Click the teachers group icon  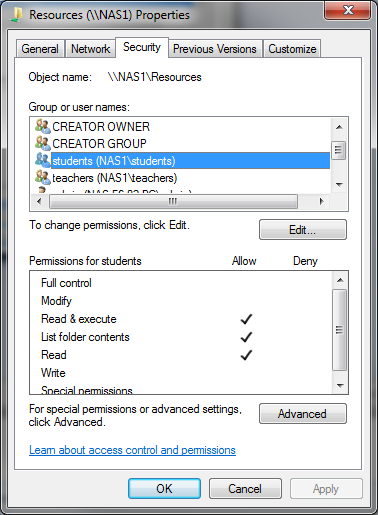43,177
